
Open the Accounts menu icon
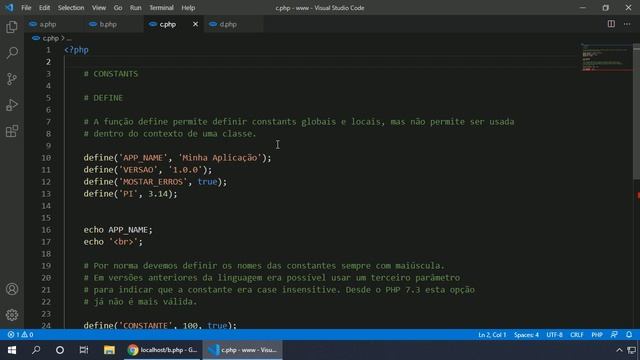click(12, 289)
